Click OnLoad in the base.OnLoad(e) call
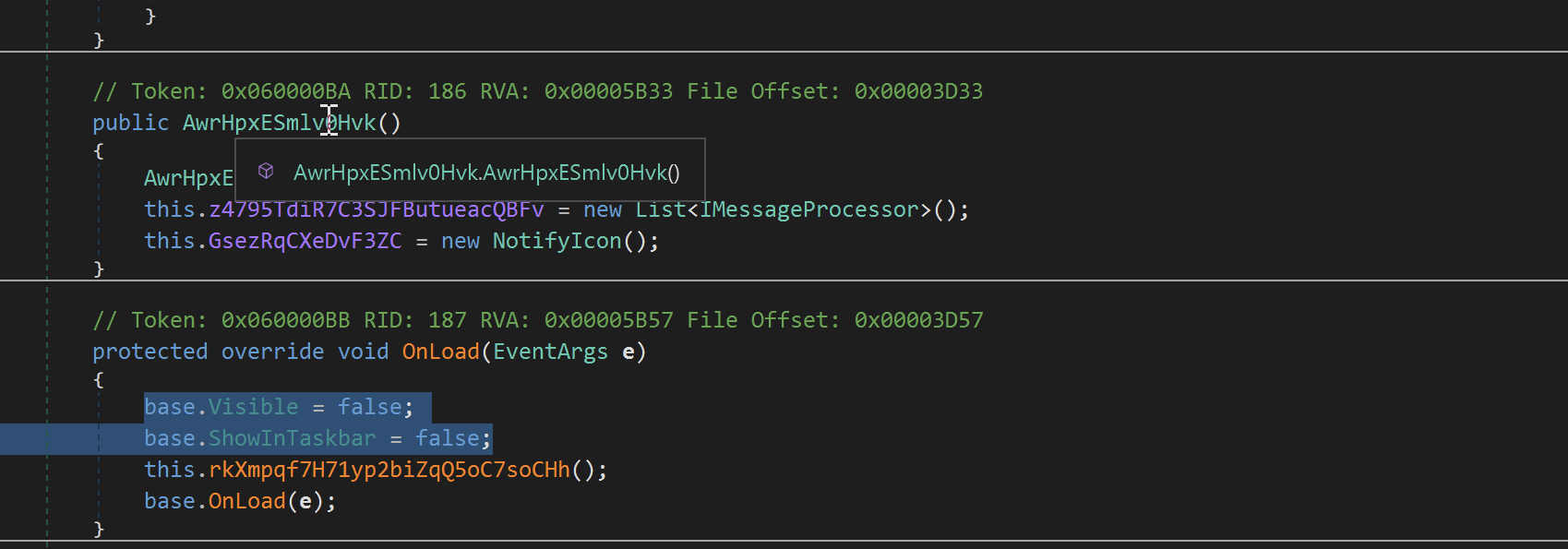 246,501
